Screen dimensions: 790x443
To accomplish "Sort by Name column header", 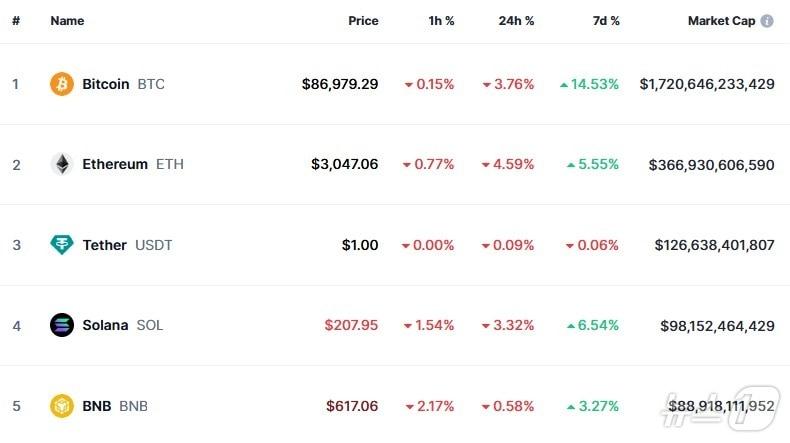I will 67,21.
